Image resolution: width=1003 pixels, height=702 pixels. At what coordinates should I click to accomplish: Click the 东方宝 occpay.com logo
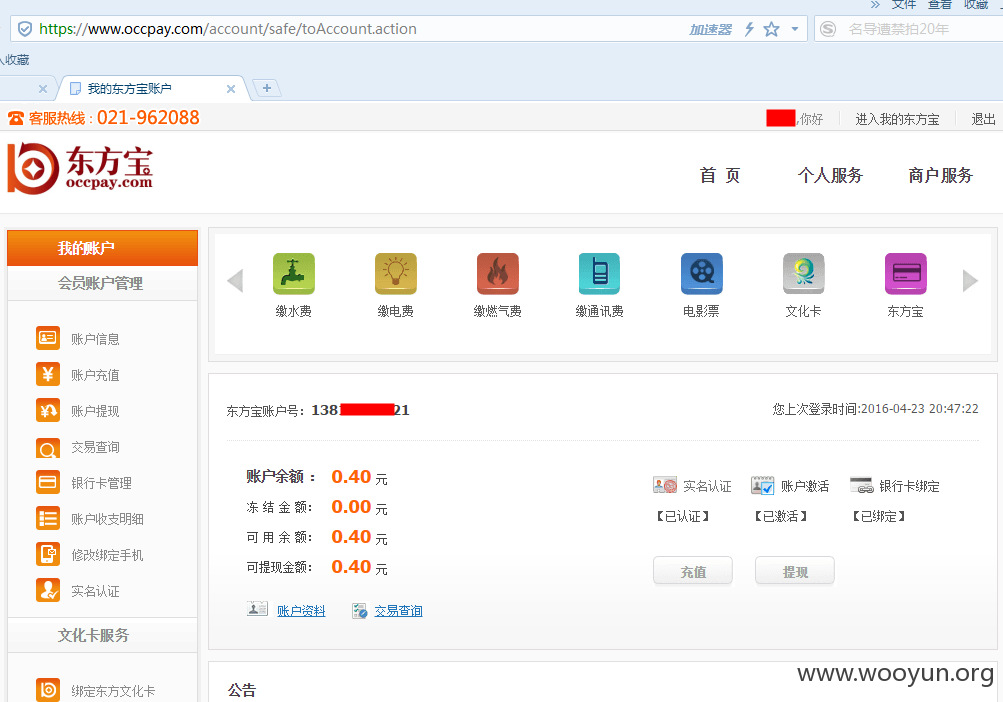[80, 168]
